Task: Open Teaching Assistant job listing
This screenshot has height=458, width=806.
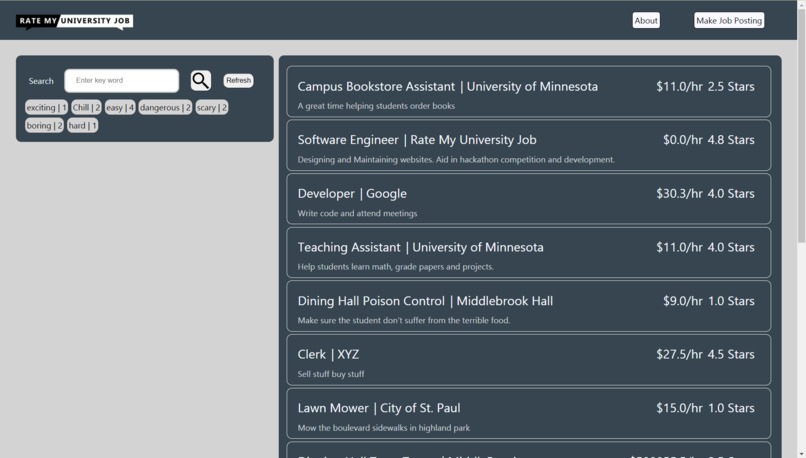Action: (x=528, y=252)
